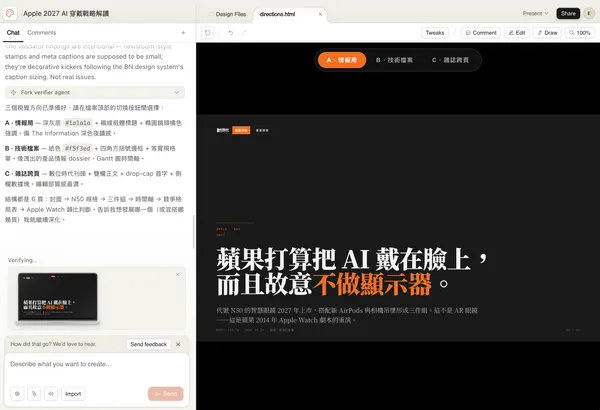Click the Import button
Image resolution: width=600 pixels, height=410 pixels.
pos(73,394)
